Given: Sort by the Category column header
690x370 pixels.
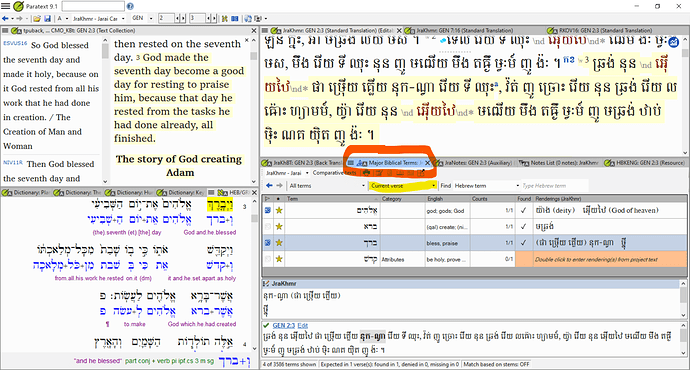Looking at the screenshot, I should coord(403,199).
